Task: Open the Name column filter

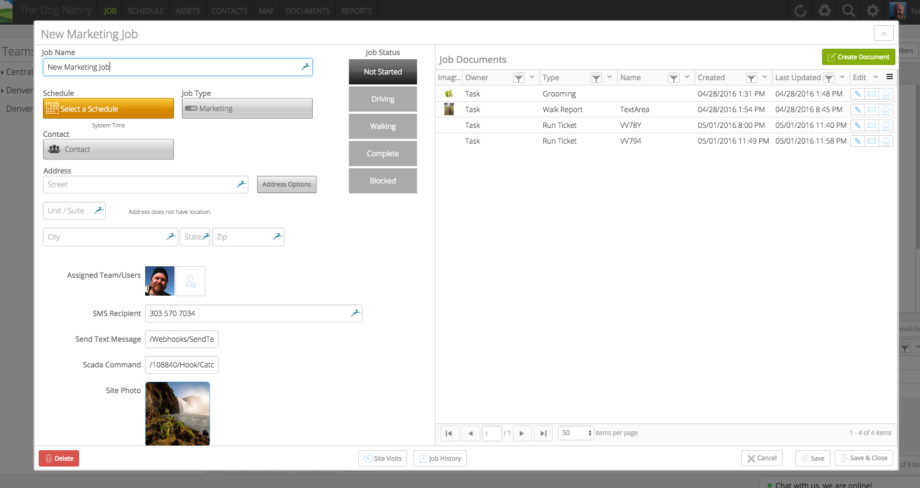Action: (673, 77)
